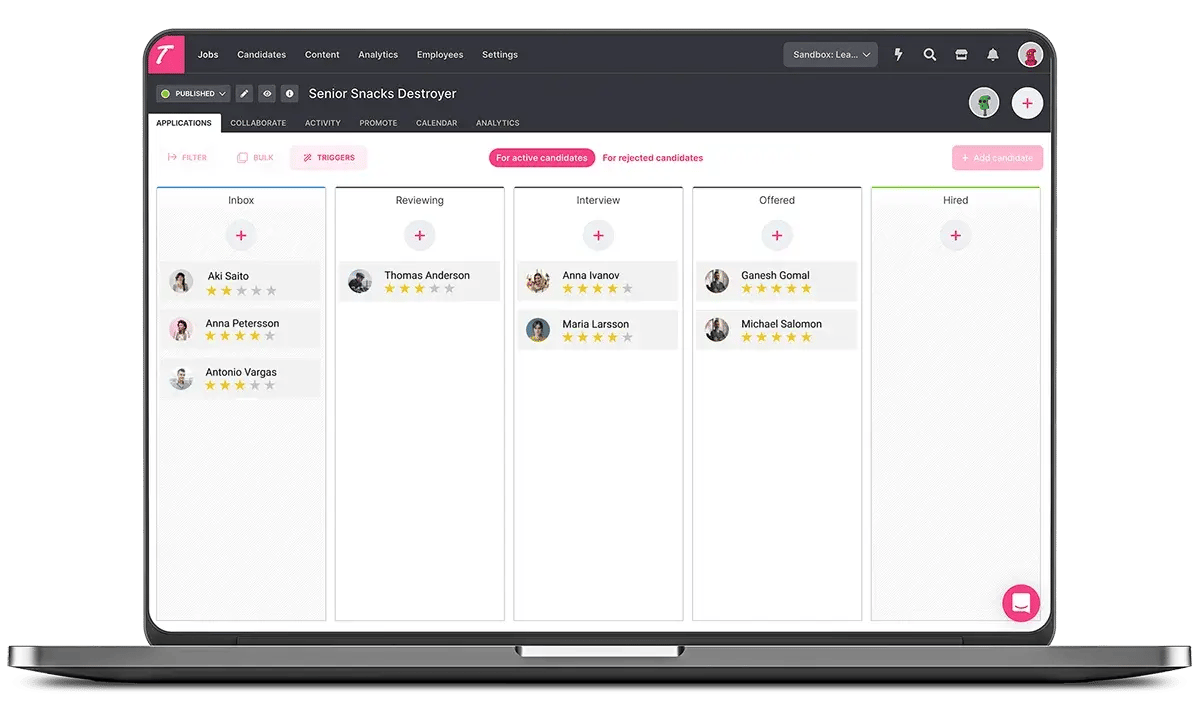Click Anna Ivanov's star rating
The image size is (1200, 714).
click(x=597, y=289)
